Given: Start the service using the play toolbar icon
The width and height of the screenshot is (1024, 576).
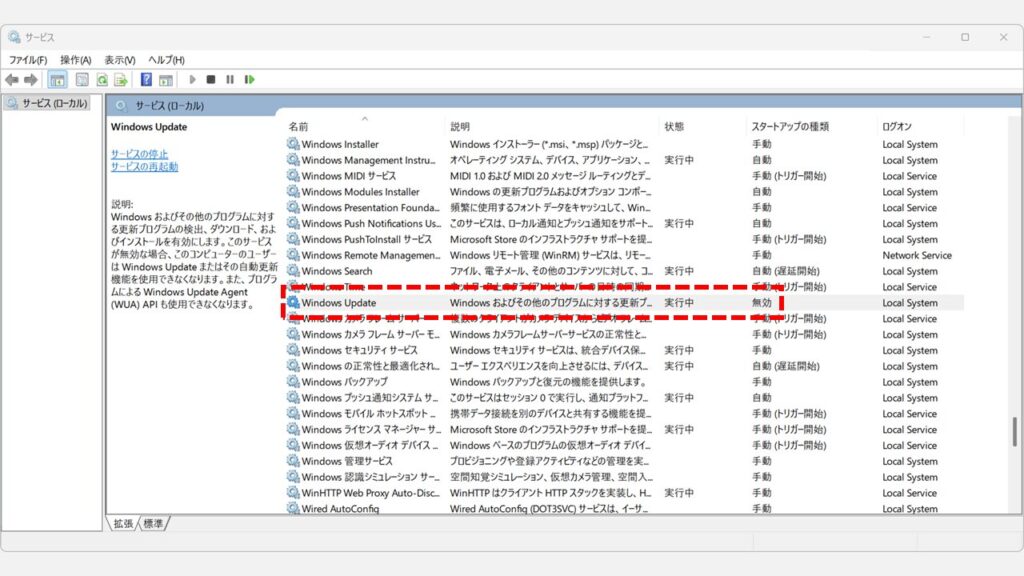Looking at the screenshot, I should 192,80.
